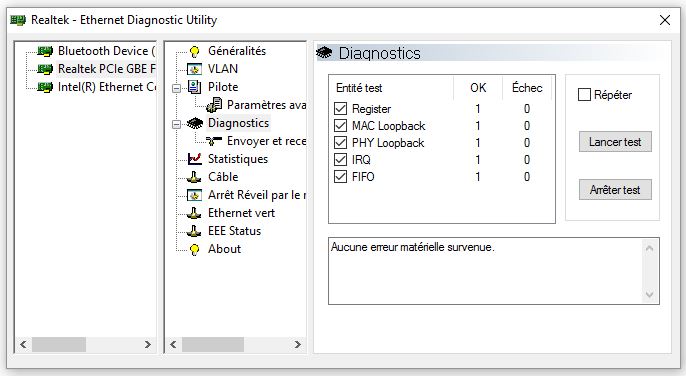Uncheck the MAC Loopback test checkbox
This screenshot has height=376, width=686.
340,126
